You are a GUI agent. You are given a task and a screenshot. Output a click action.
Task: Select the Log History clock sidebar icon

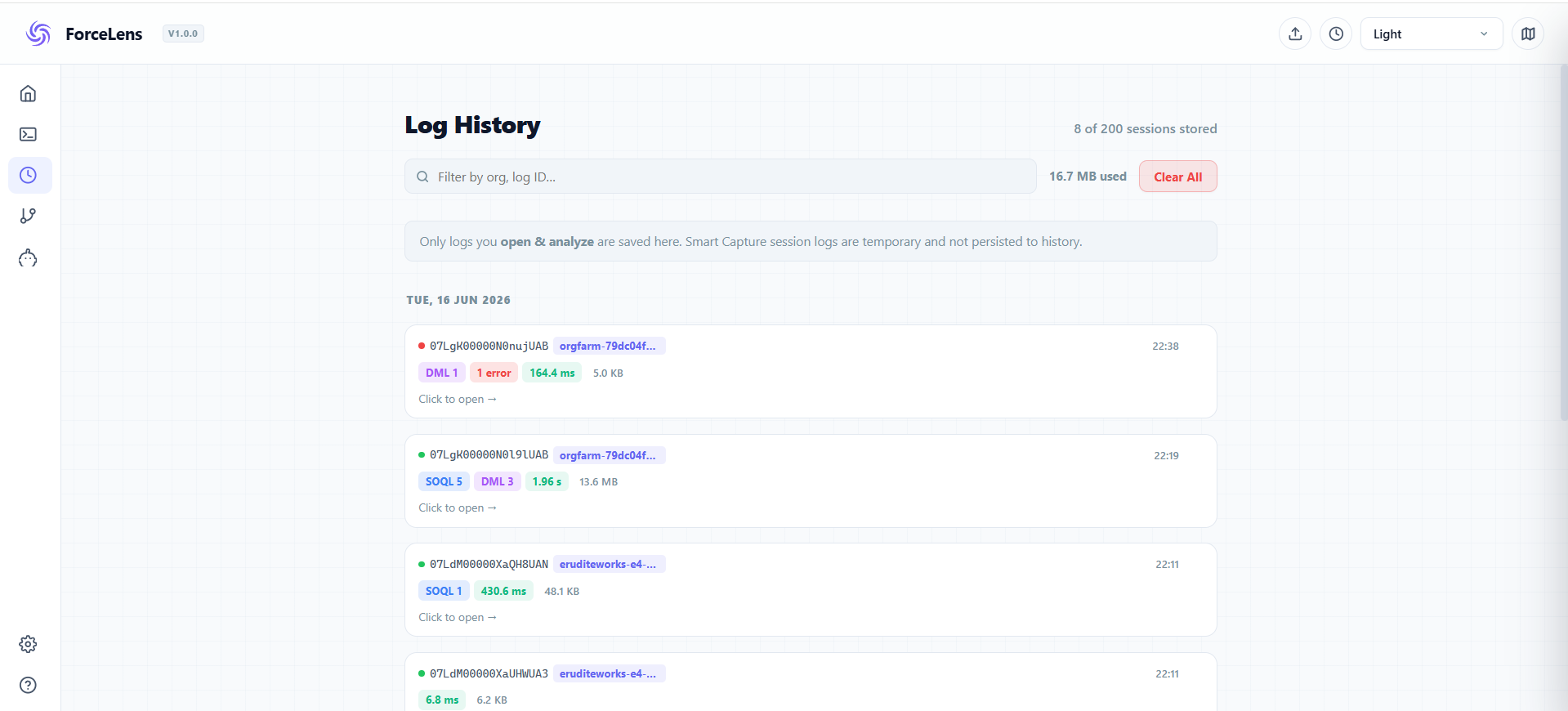(x=28, y=176)
